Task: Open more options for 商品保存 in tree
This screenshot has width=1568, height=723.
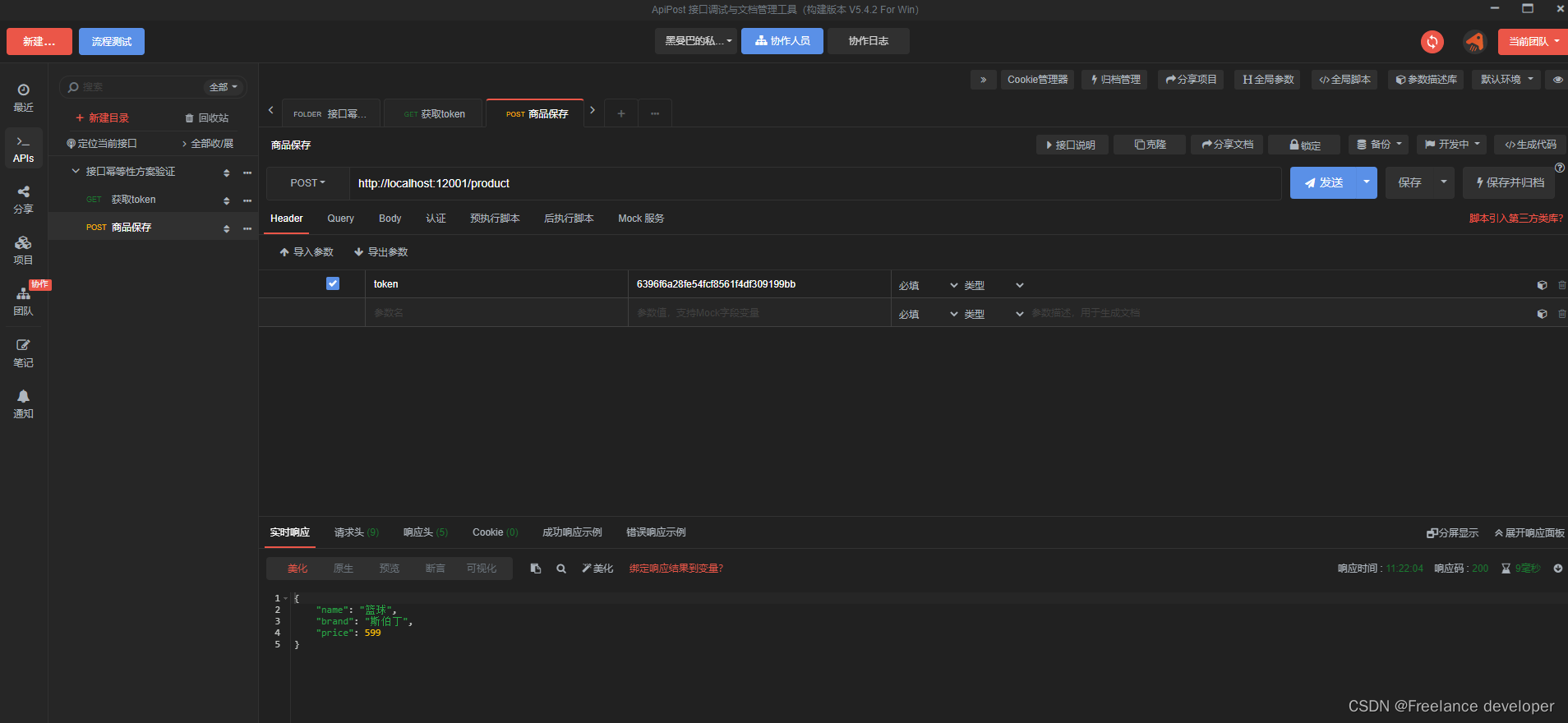Action: pos(247,228)
